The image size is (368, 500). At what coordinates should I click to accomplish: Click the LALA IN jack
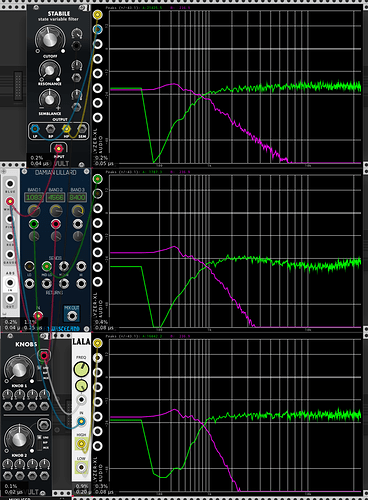tap(81, 422)
